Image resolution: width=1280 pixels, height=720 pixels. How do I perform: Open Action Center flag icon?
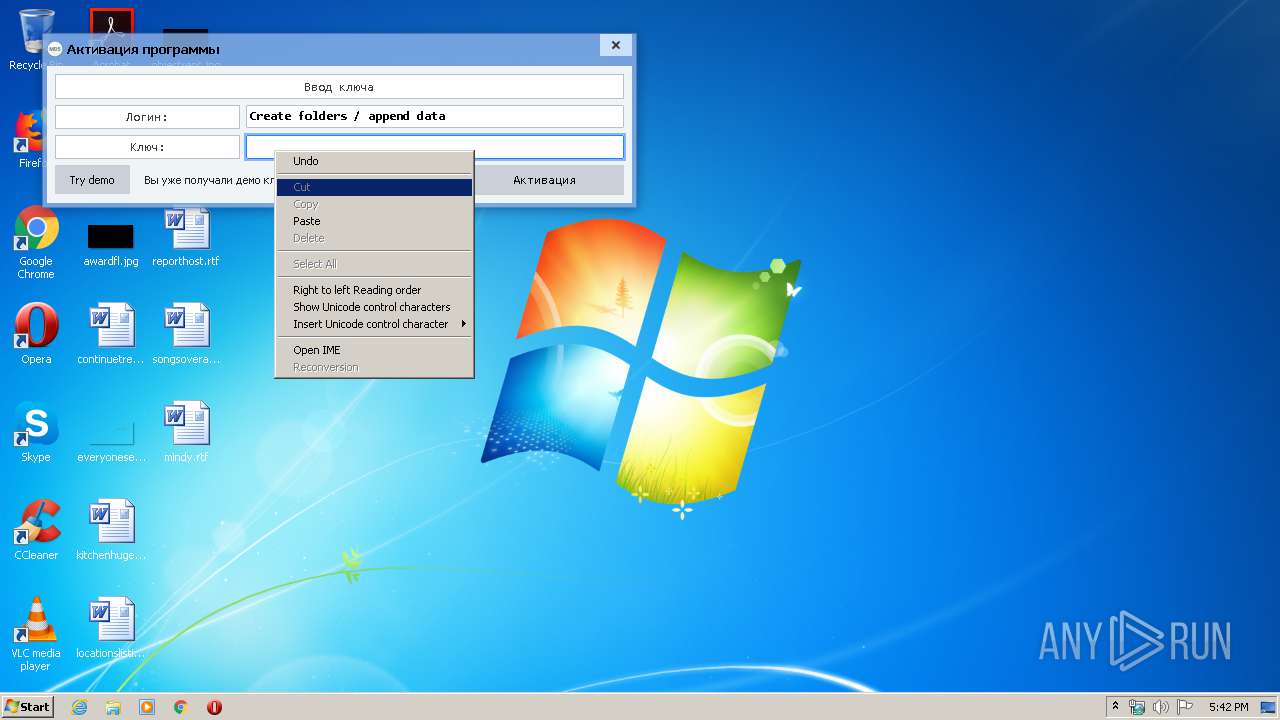[x=1185, y=707]
